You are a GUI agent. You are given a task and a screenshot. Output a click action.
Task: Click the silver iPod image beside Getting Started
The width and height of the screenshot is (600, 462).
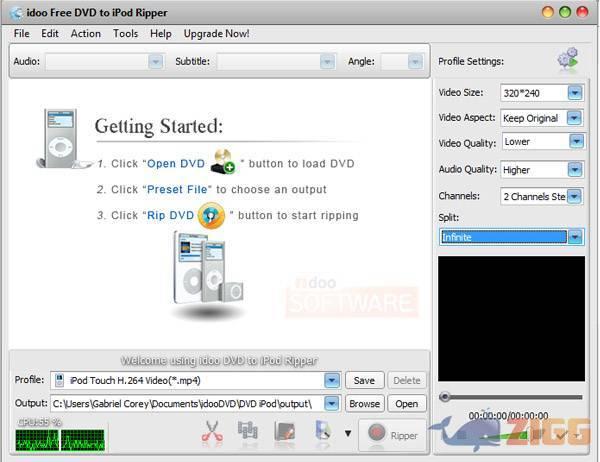[x=60, y=139]
